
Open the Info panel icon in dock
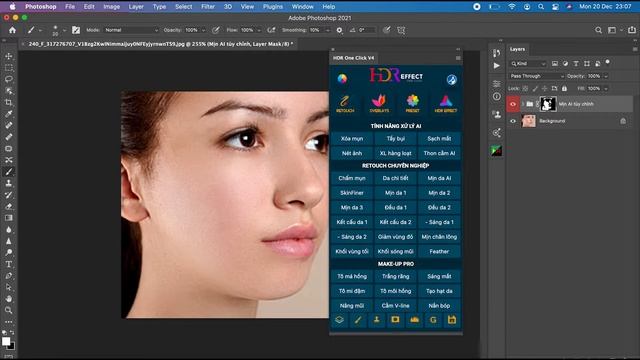[x=496, y=97]
